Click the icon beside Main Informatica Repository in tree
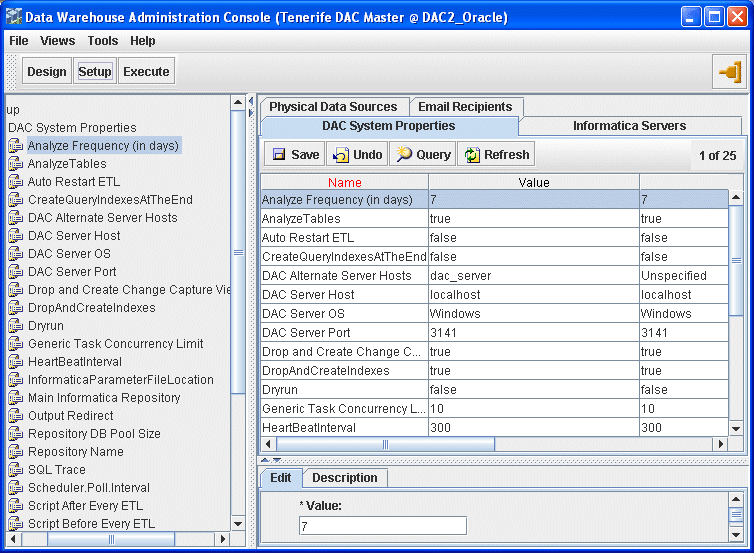This screenshot has width=754, height=553. tap(15, 398)
